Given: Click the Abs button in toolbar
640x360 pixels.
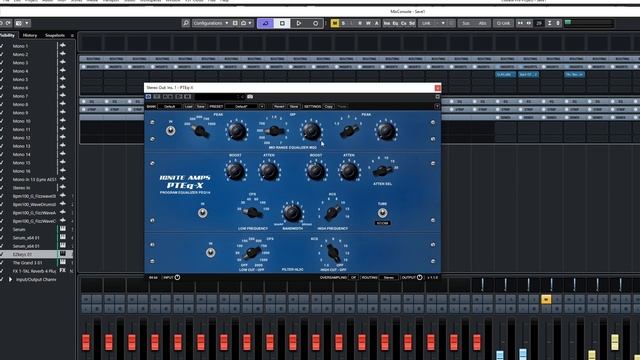Looking at the screenshot, I should pos(482,23).
